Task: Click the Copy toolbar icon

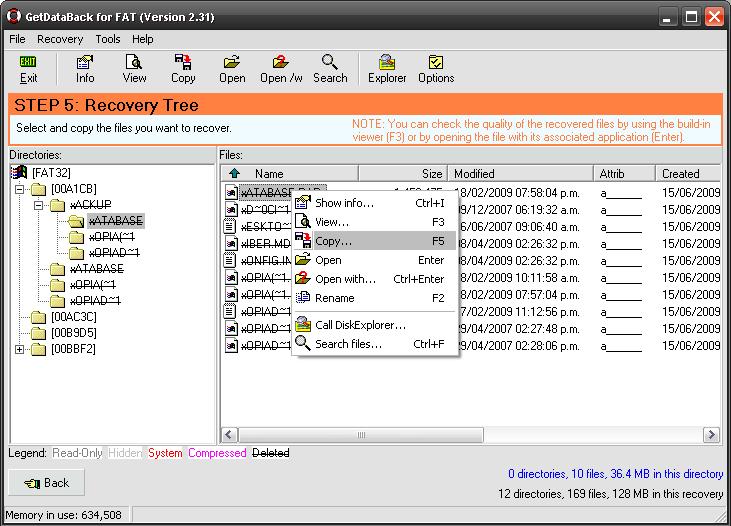Action: pyautogui.click(x=183, y=69)
